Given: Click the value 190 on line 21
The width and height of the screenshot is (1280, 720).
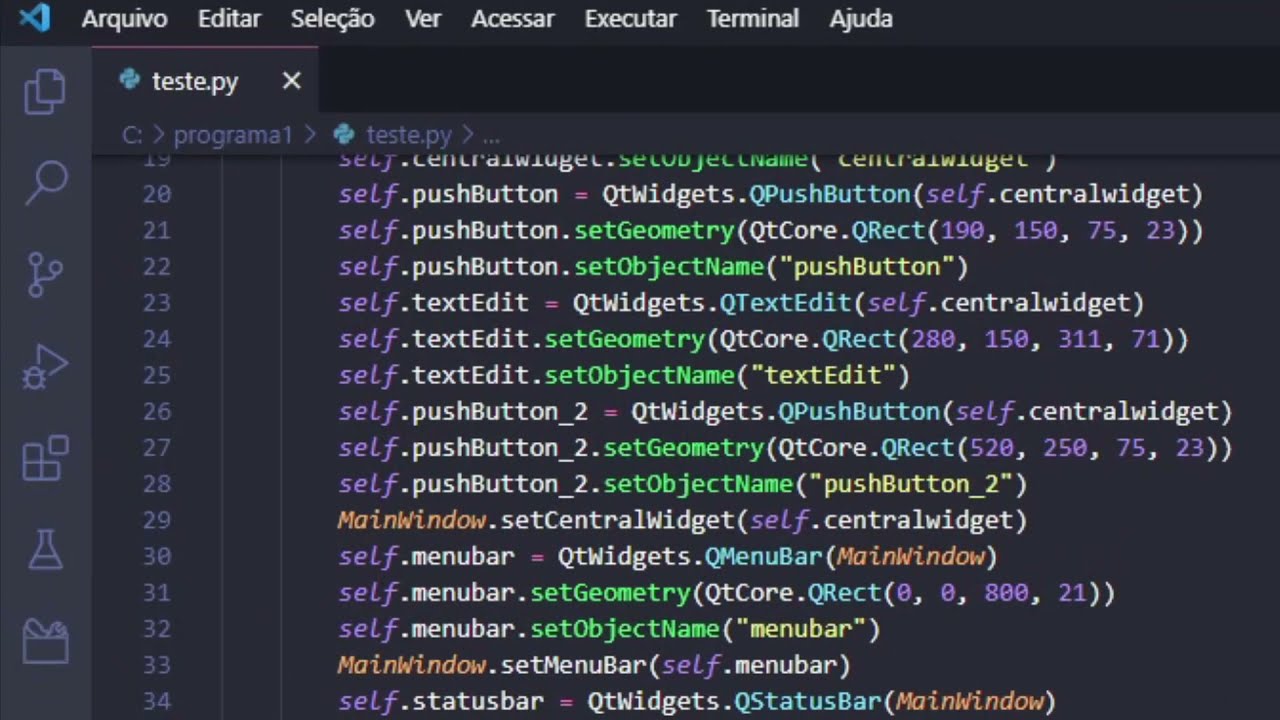Looking at the screenshot, I should 962,231.
